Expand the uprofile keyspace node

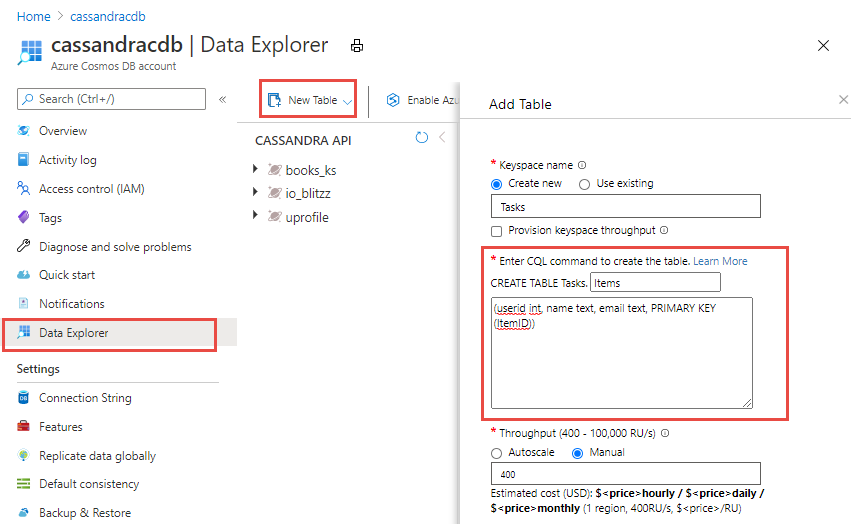[x=256, y=217]
